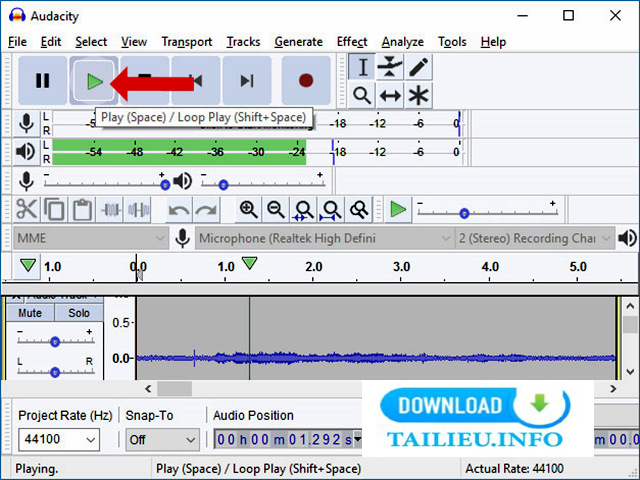
Task: Redo the last undone action
Action: [207, 210]
